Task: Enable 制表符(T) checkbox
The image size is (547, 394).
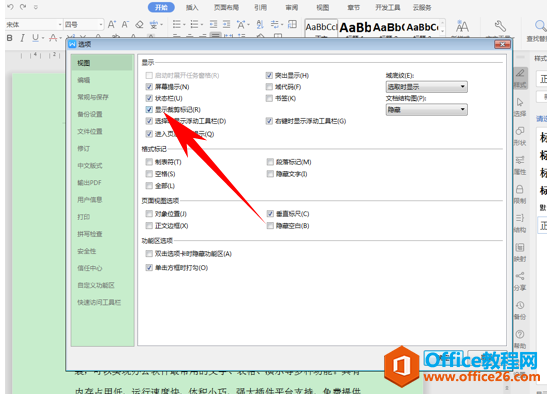Action: tap(149, 162)
